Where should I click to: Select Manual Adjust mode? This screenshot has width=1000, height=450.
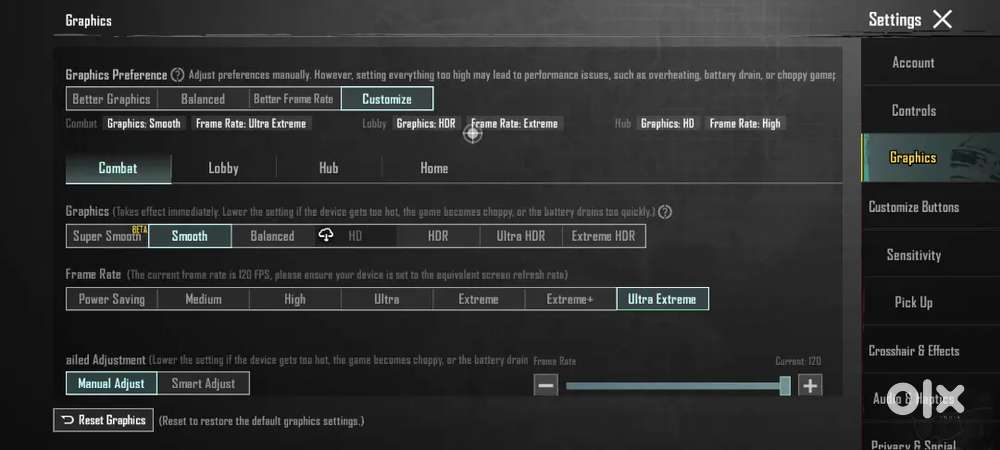click(x=111, y=383)
